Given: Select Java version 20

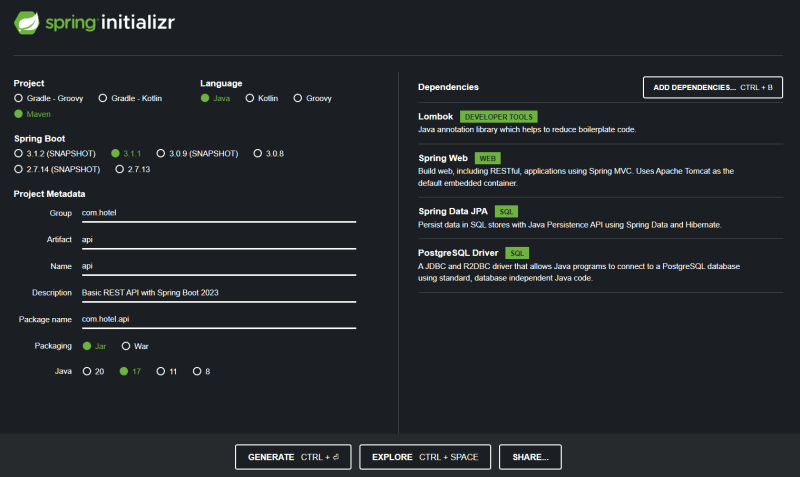Looking at the screenshot, I should point(93,371).
